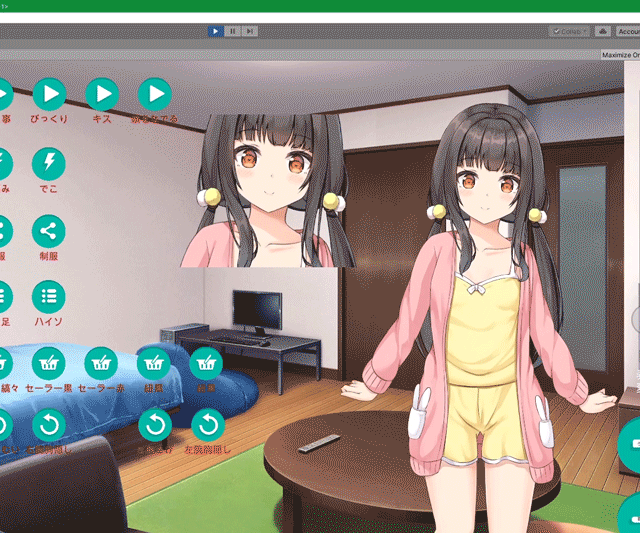Click the Unity editor Pause button

[x=232, y=31]
